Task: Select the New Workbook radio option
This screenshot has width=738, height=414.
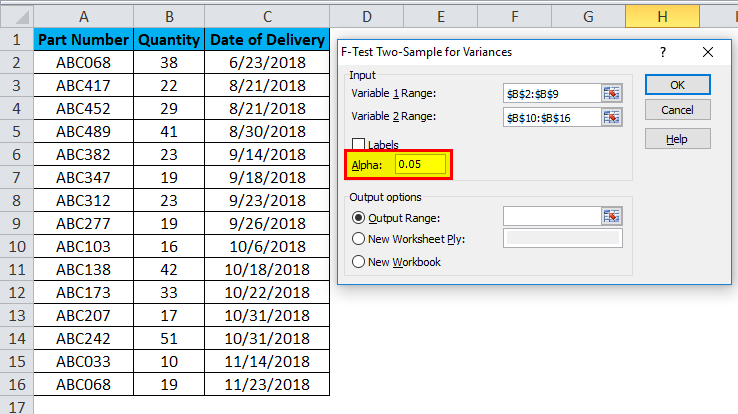Action: 358,262
